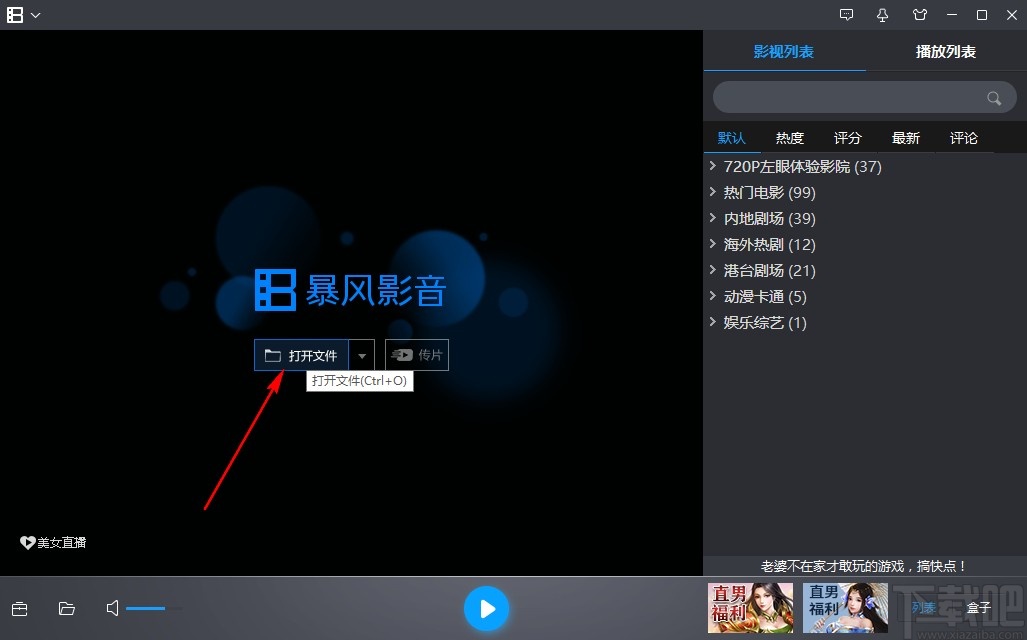The height and width of the screenshot is (640, 1027).
Task: Open the 美女直播 link
Action: pos(52,542)
